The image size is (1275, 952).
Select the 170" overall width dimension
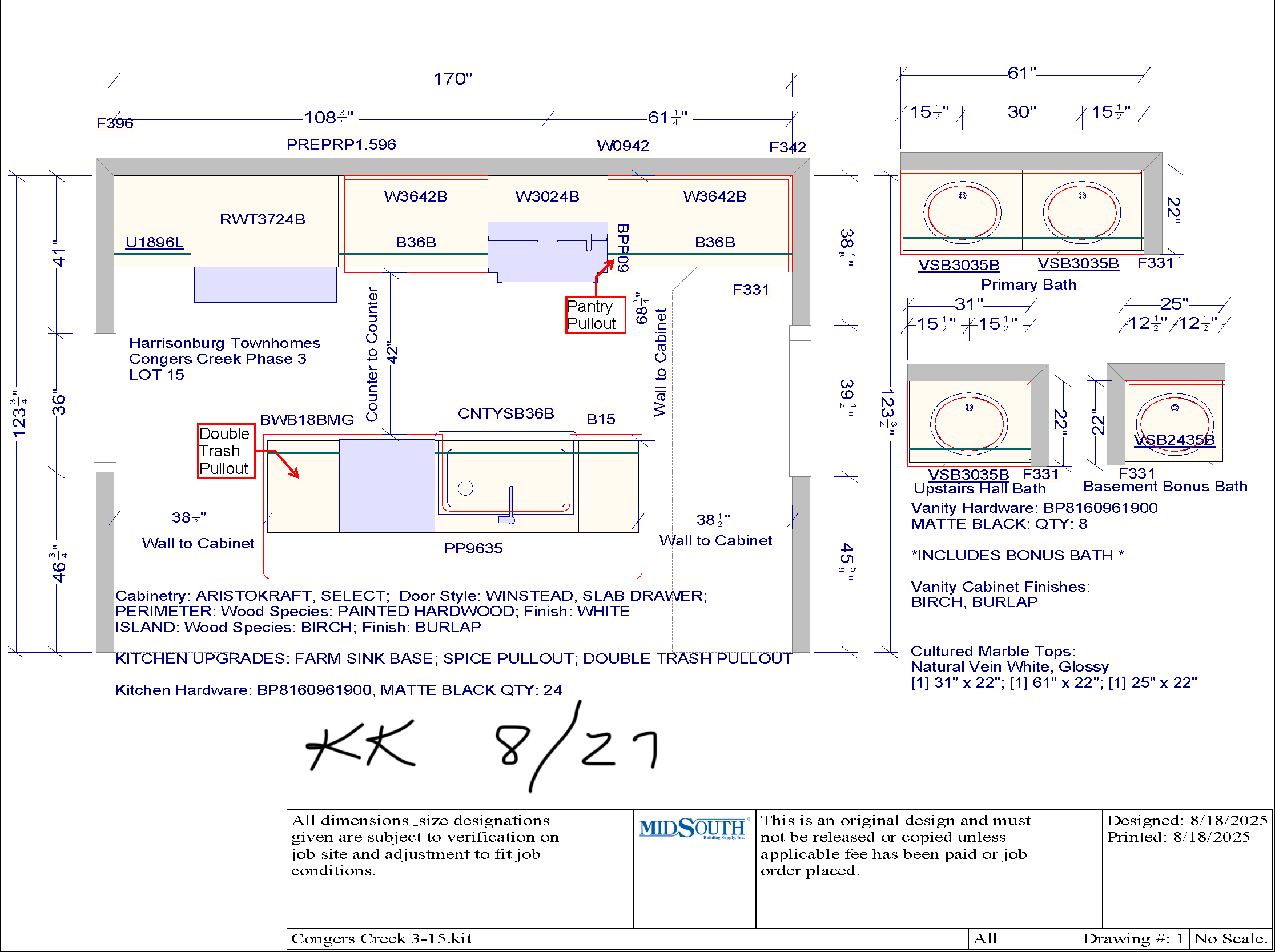coord(452,79)
